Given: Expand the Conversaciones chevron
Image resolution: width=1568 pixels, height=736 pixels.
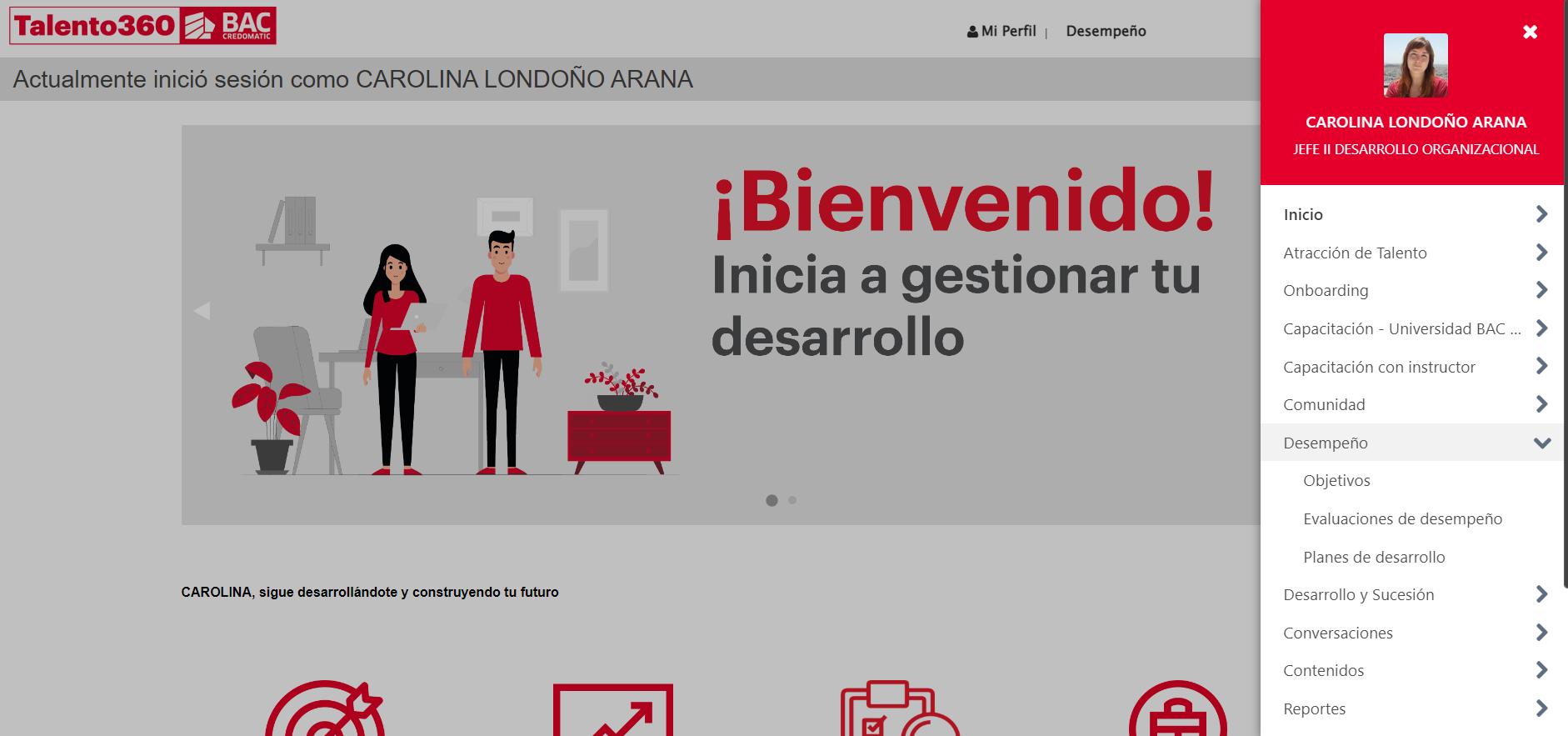Looking at the screenshot, I should coord(1541,633).
